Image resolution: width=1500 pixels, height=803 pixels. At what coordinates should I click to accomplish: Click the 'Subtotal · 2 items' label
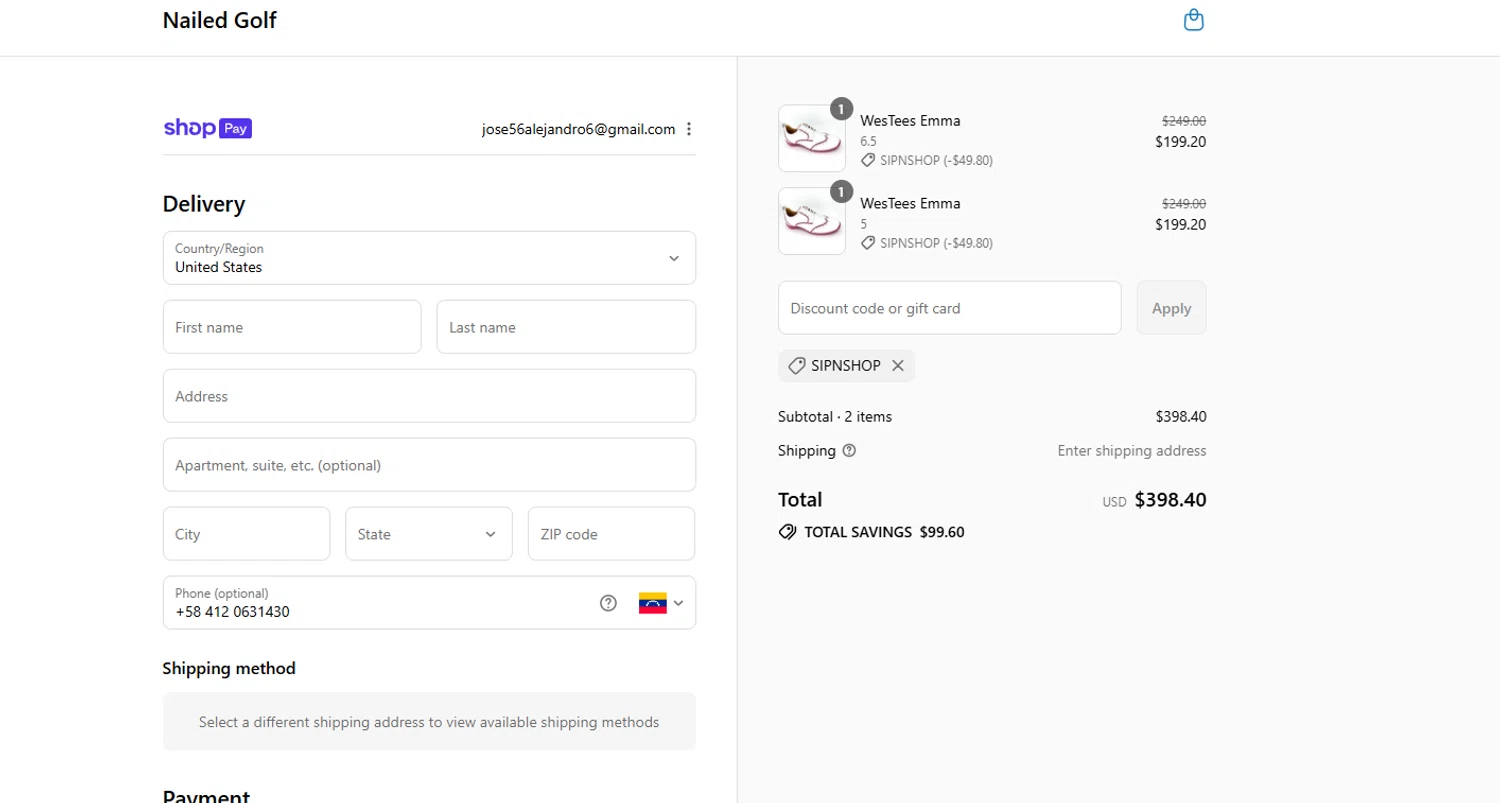pyautogui.click(x=835, y=417)
